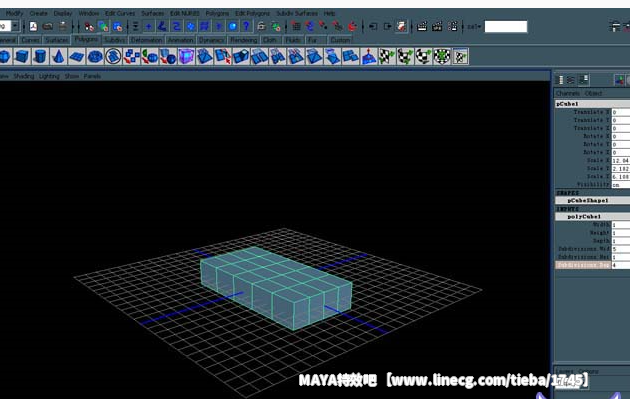Click the lock icon in the status line
630x399 pixels.
pyautogui.click(x=261, y=27)
